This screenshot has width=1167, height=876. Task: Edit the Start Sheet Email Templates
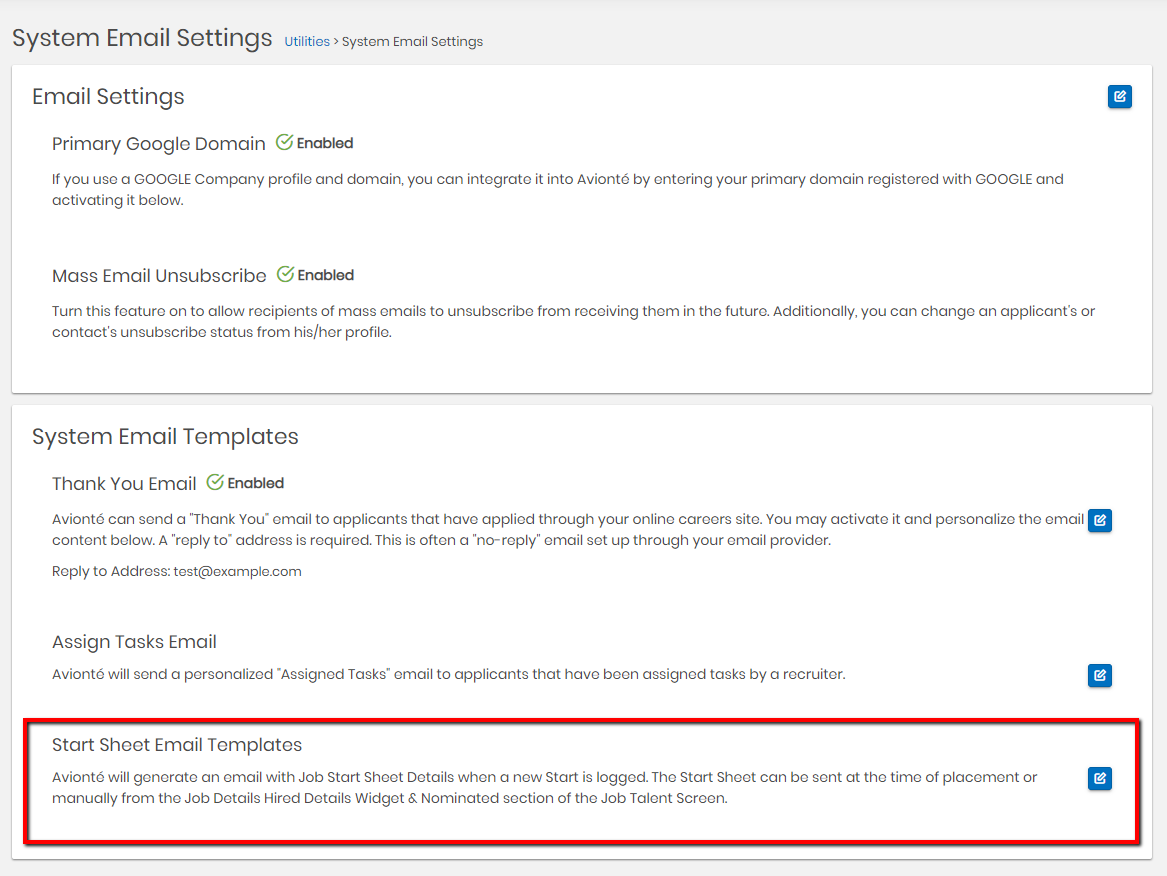(1099, 778)
